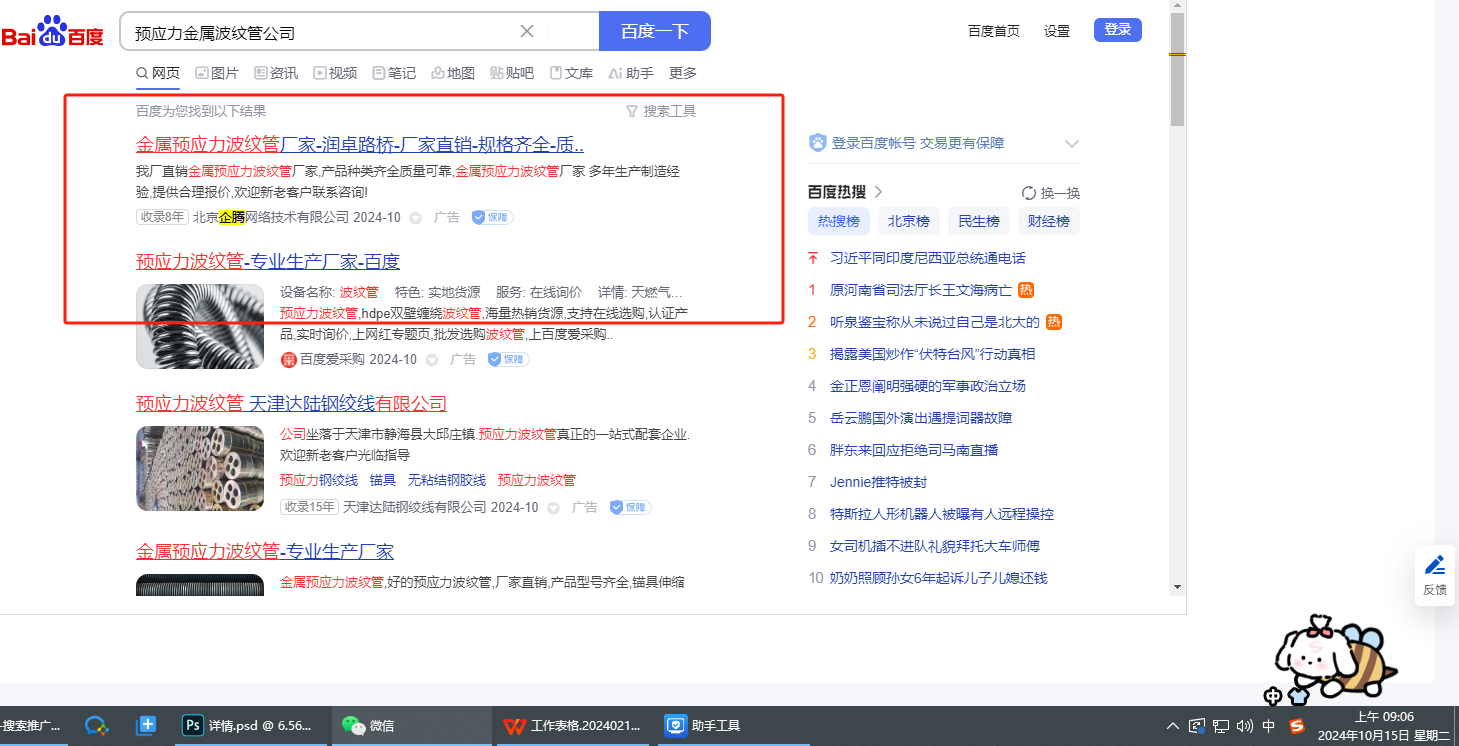Click the Baidu logo
Viewport: 1459px width, 746px height.
52,32
